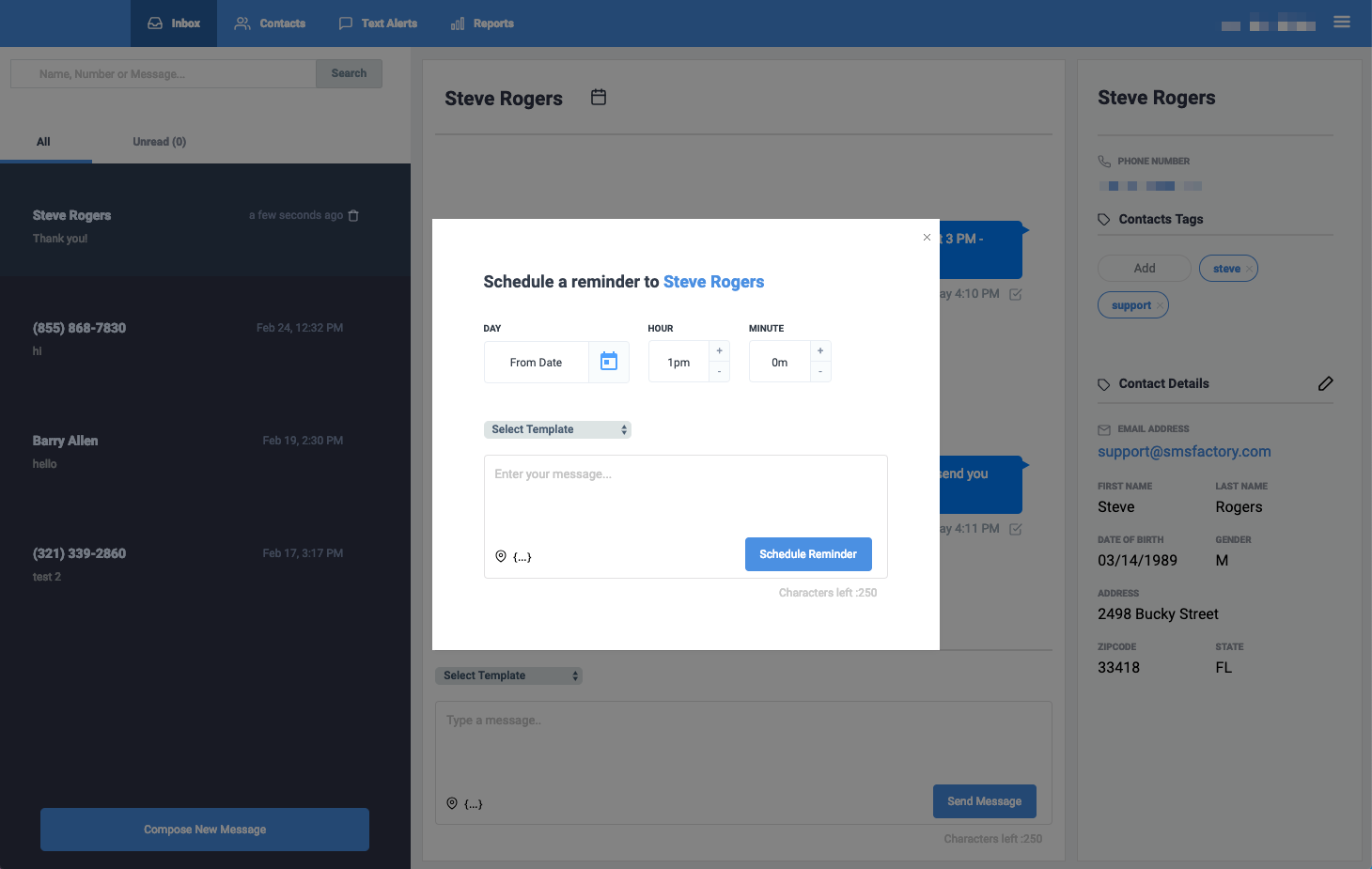The width and height of the screenshot is (1372, 869).
Task: Decrease the minute with minus button
Action: coord(820,372)
